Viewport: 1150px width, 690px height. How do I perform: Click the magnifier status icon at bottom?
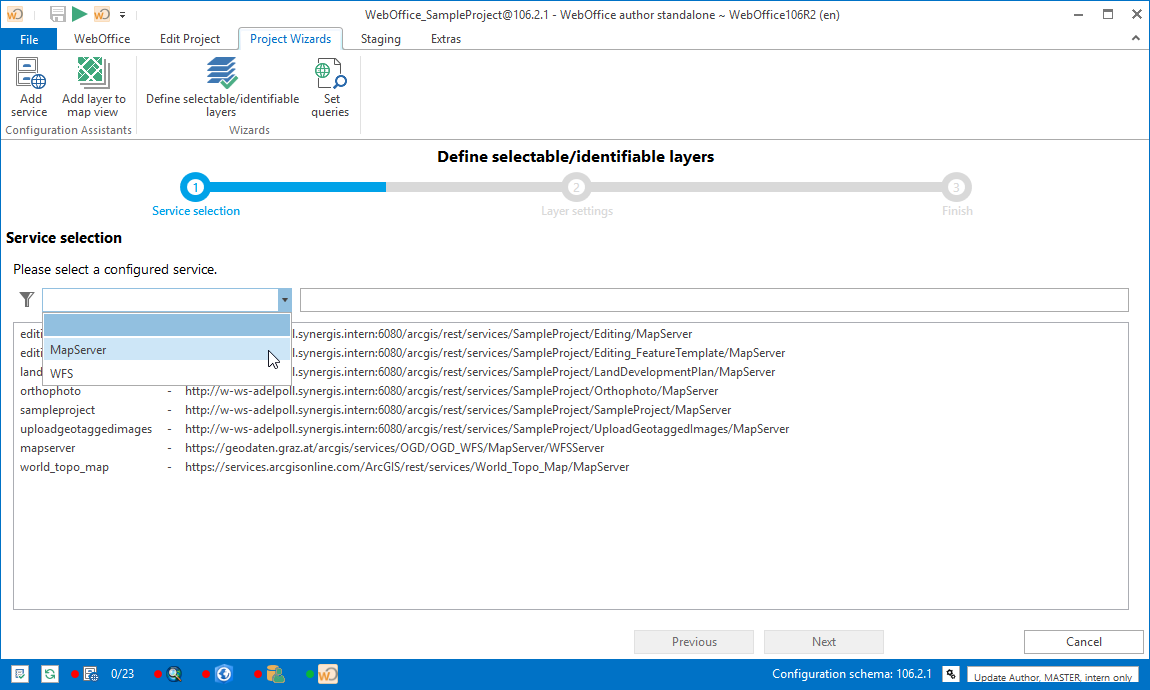(x=176, y=673)
